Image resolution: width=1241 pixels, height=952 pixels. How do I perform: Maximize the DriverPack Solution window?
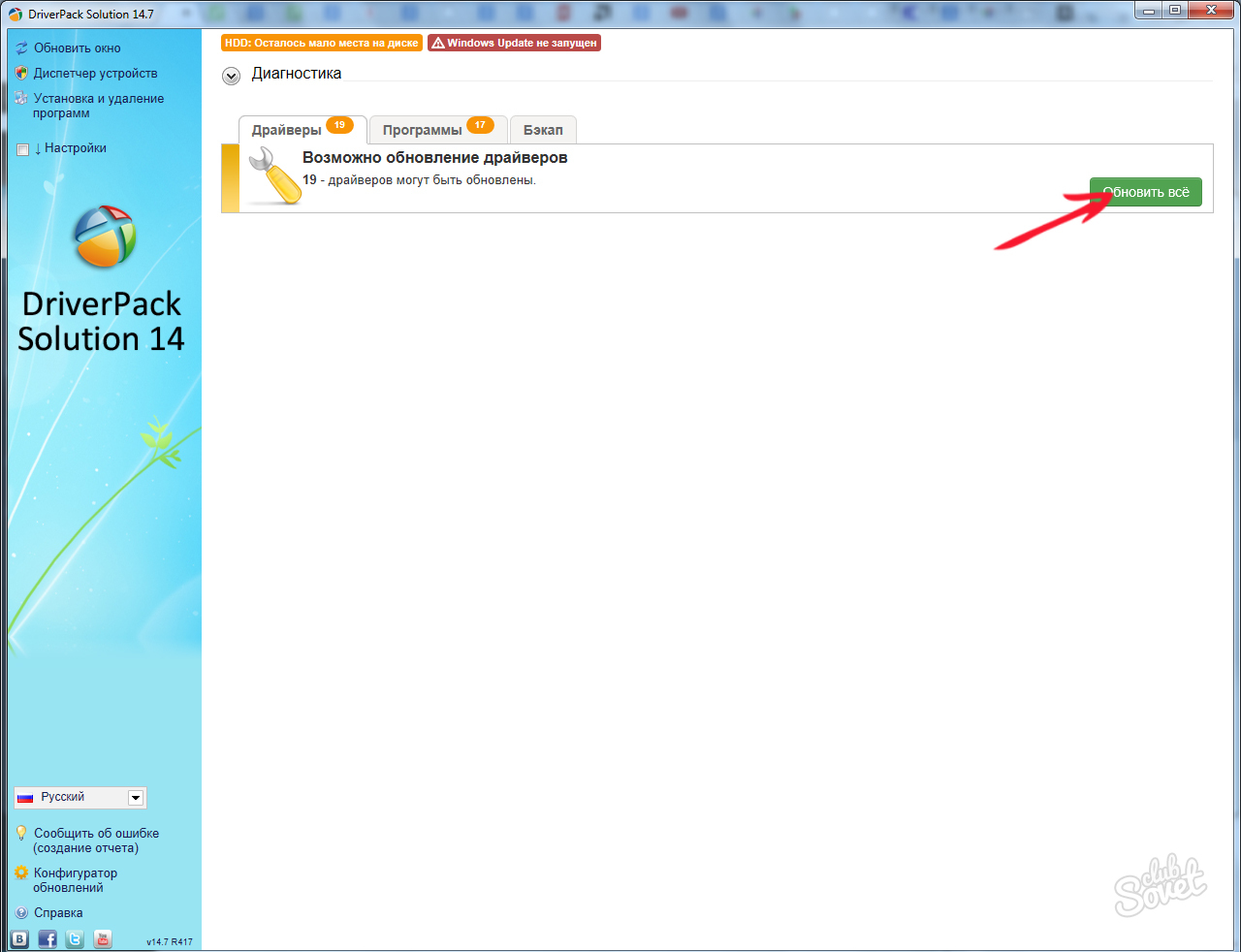[1174, 10]
